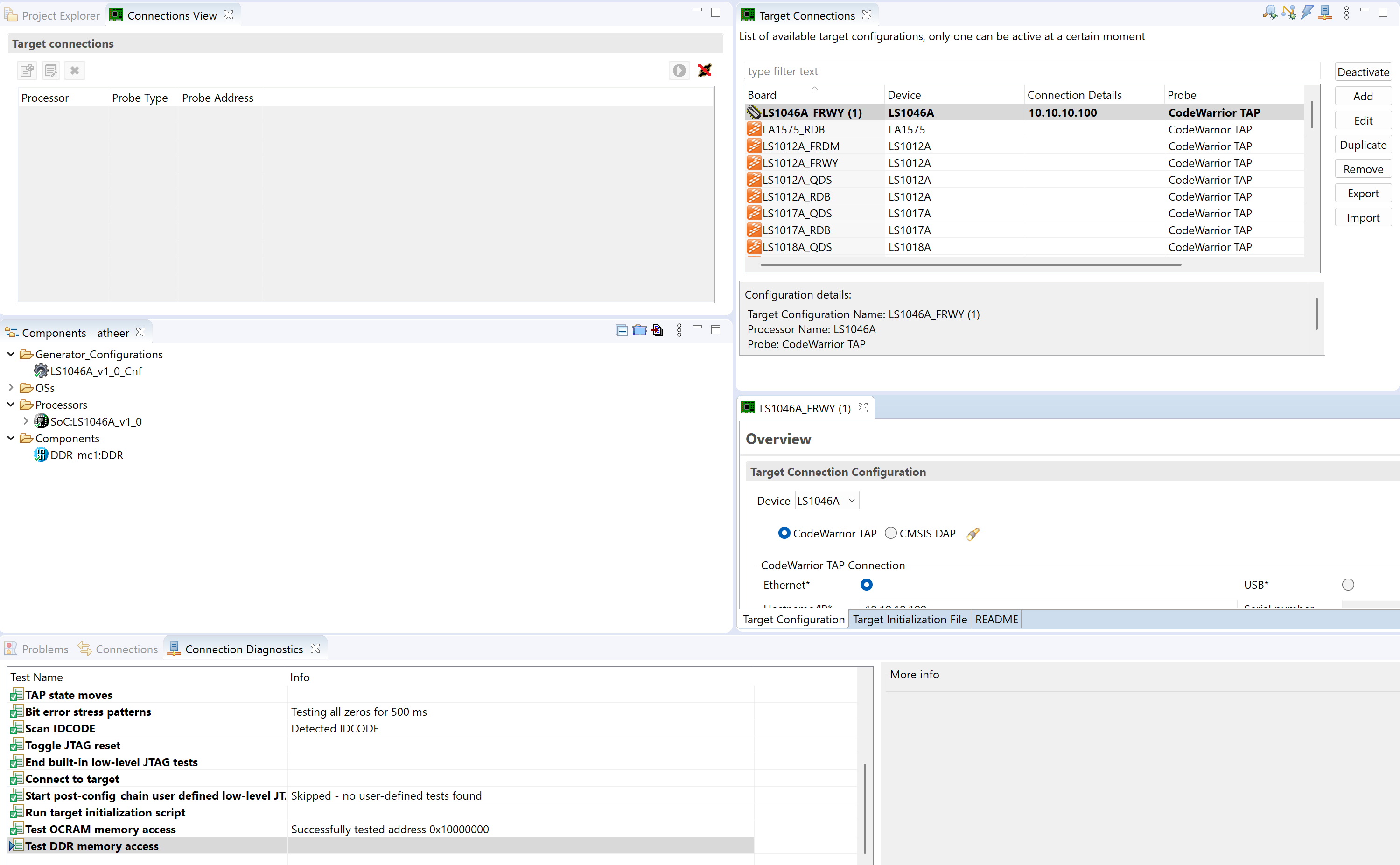Switch to the Target Initialization File tab
This screenshot has width=1400, height=865.
[x=909, y=620]
